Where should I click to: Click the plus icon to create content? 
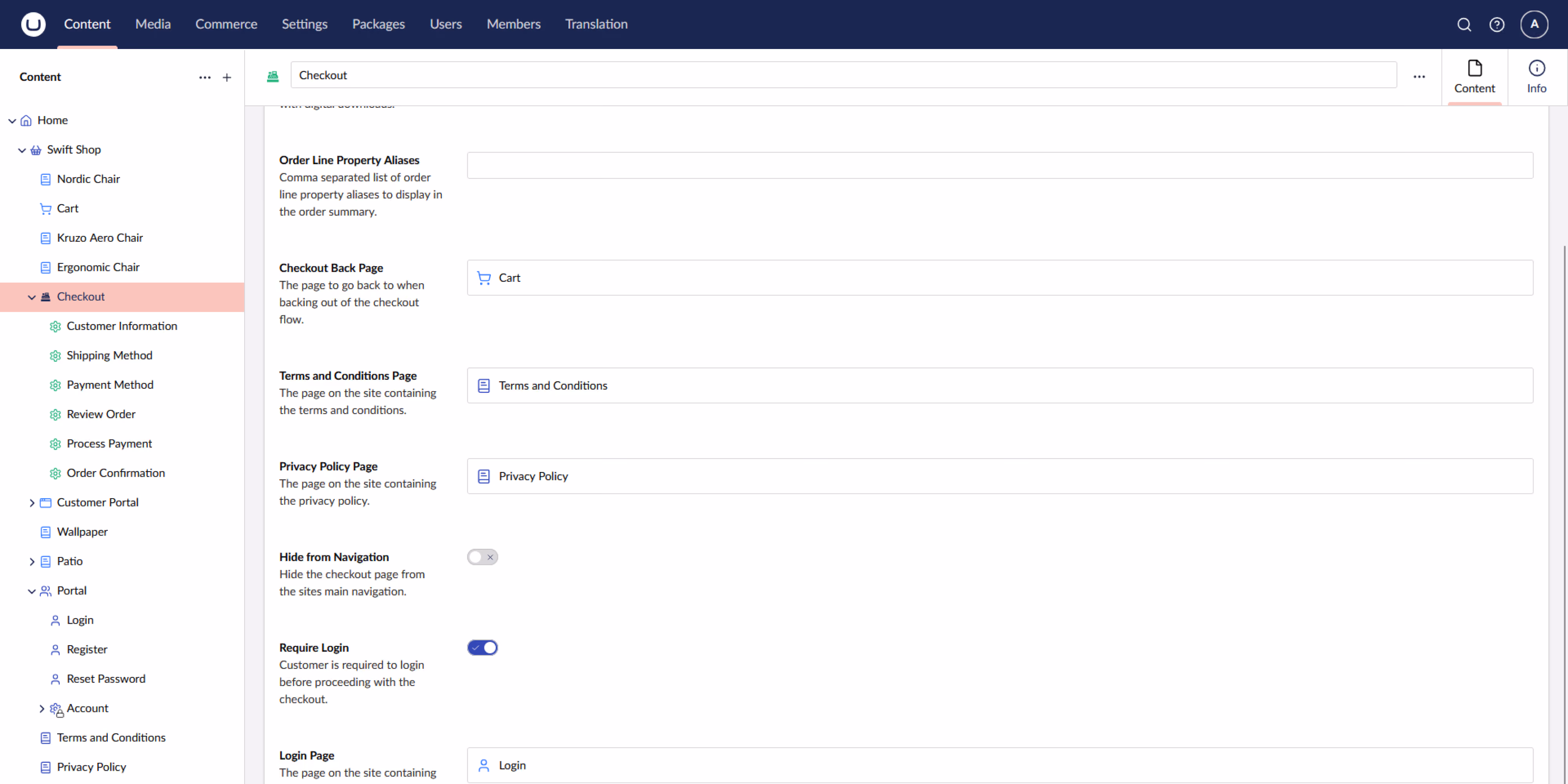[x=227, y=77]
